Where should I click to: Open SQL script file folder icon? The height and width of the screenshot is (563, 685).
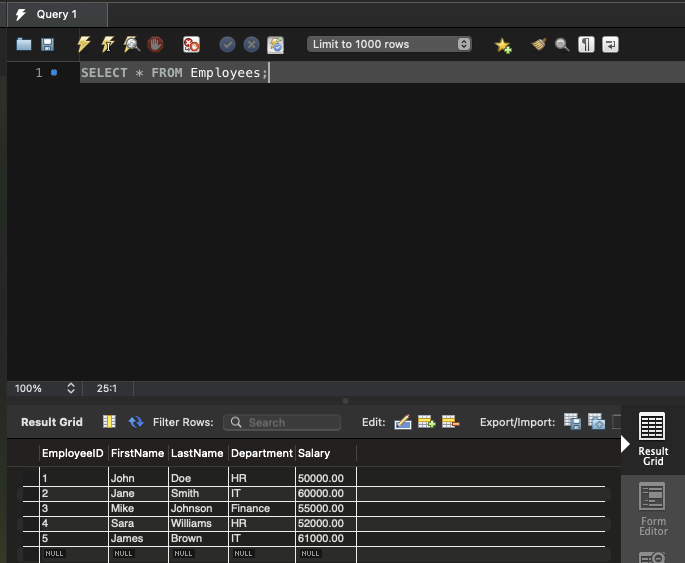24,44
